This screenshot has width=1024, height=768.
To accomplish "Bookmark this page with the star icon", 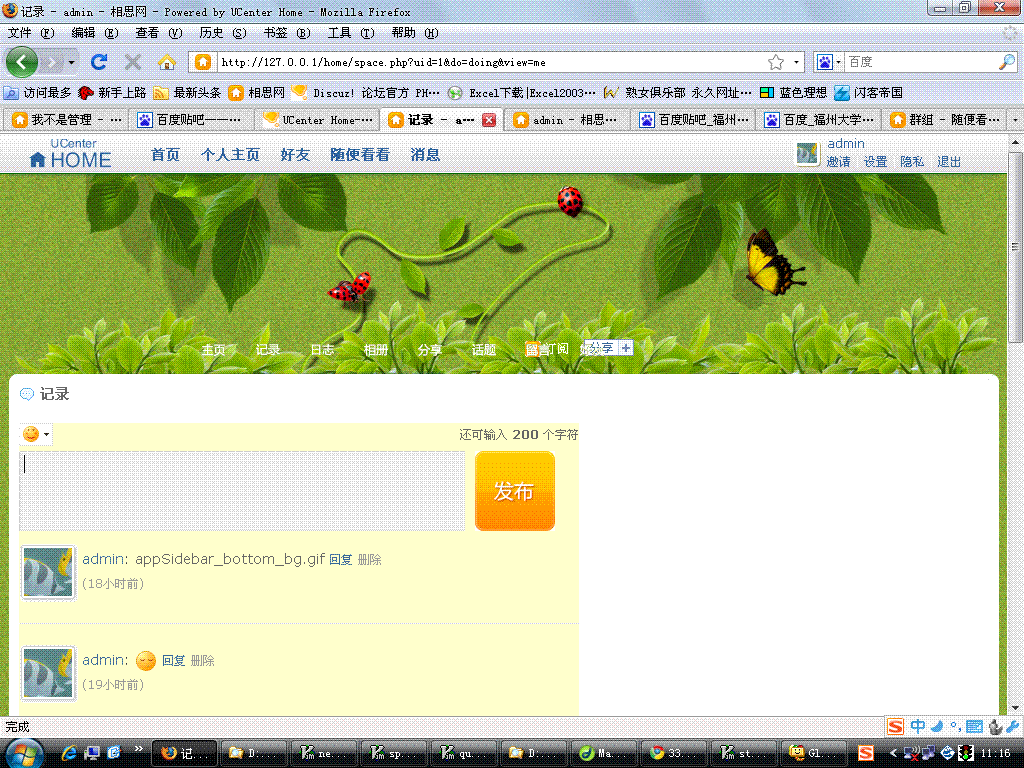I will pos(776,62).
